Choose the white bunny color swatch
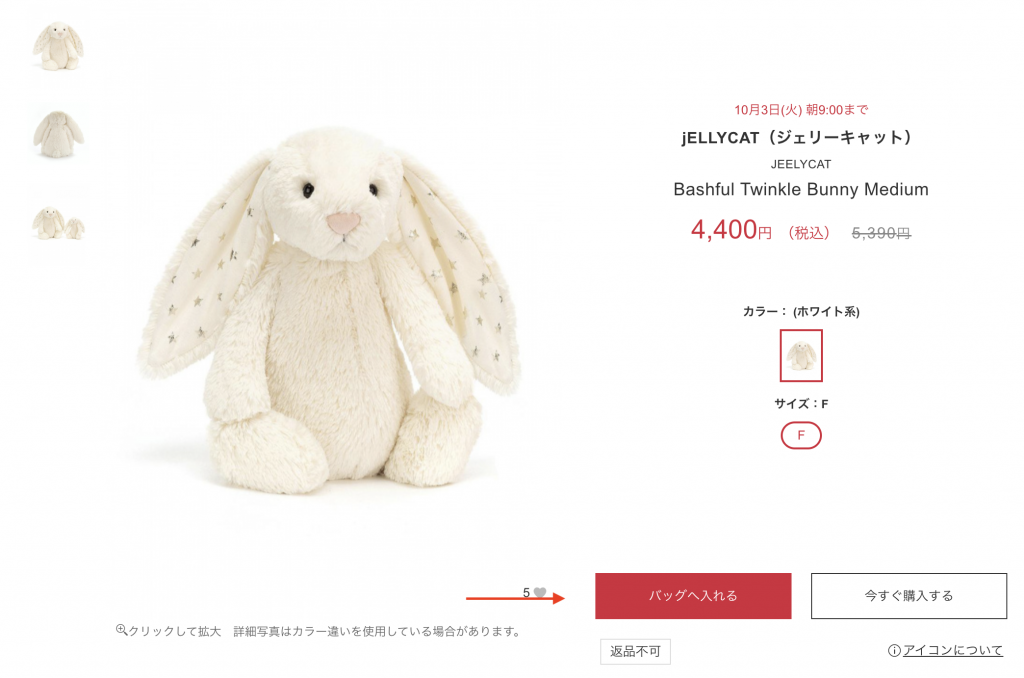Image resolution: width=1024 pixels, height=678 pixels. 801,355
